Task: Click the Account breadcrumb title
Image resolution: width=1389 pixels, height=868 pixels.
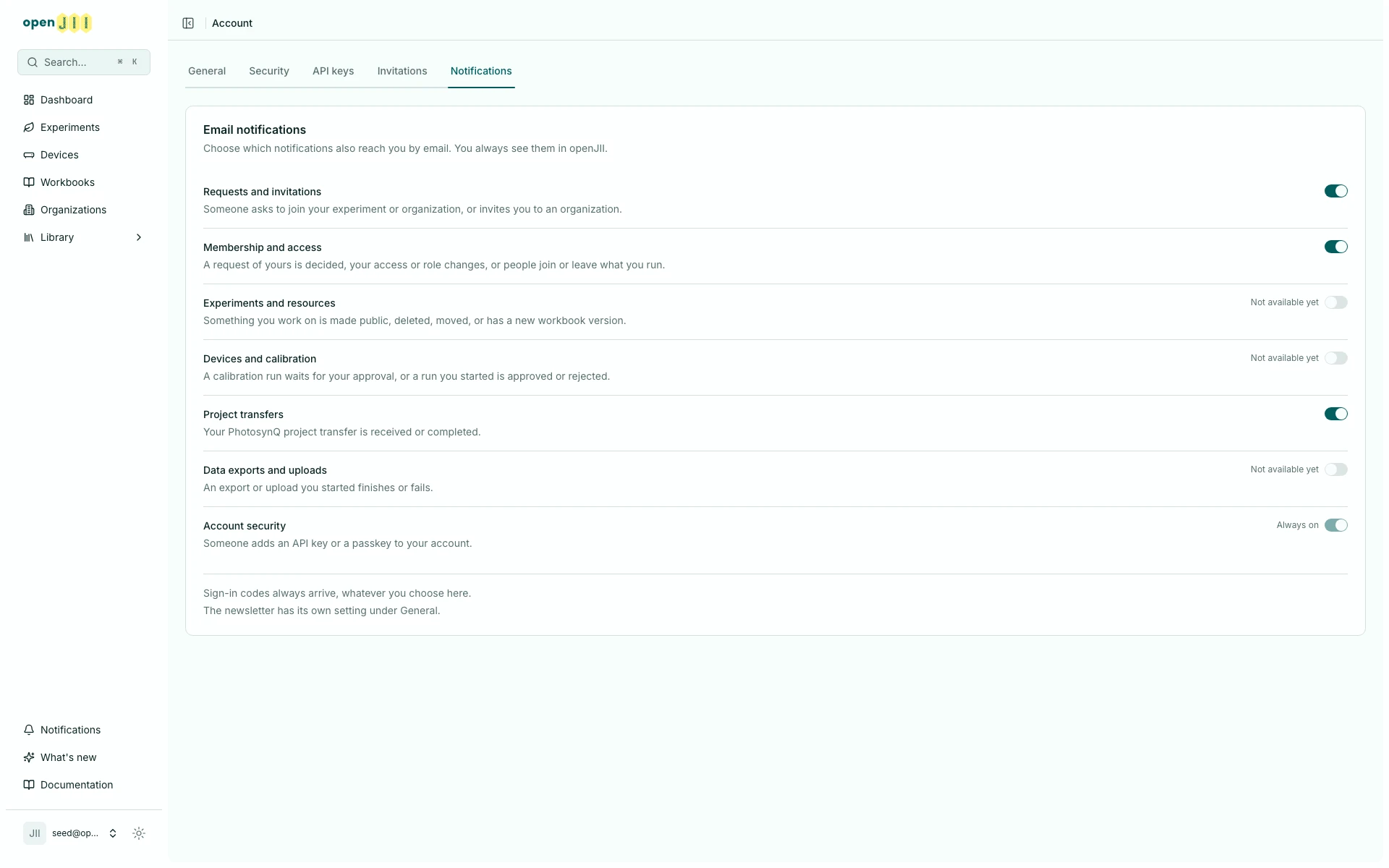Action: [x=232, y=23]
